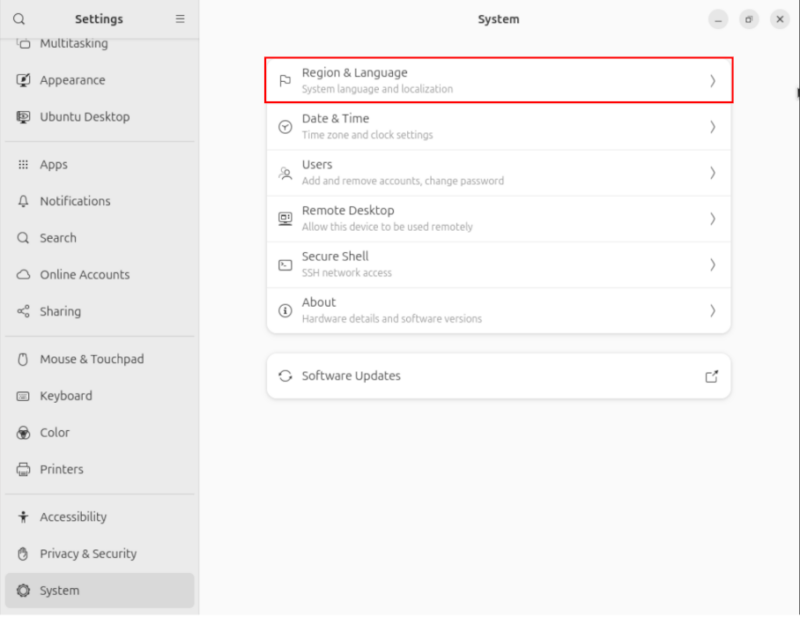This screenshot has height=617, width=800.
Task: Click the Notifications bell icon
Action: pyautogui.click(x=25, y=201)
